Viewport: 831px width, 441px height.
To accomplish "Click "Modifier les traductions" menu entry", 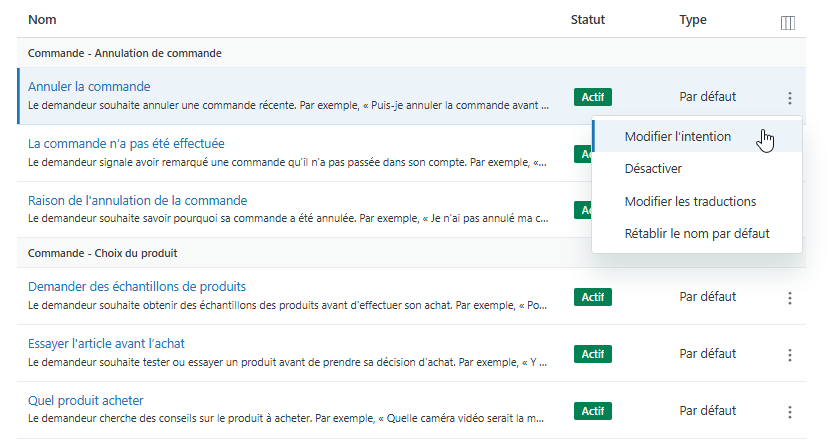I will tap(690, 202).
